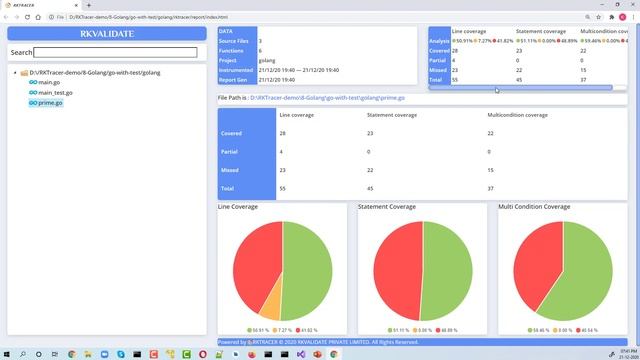Image resolution: width=640 pixels, height=360 pixels.
Task: Close the RKTRACER tab
Action: [76, 5]
